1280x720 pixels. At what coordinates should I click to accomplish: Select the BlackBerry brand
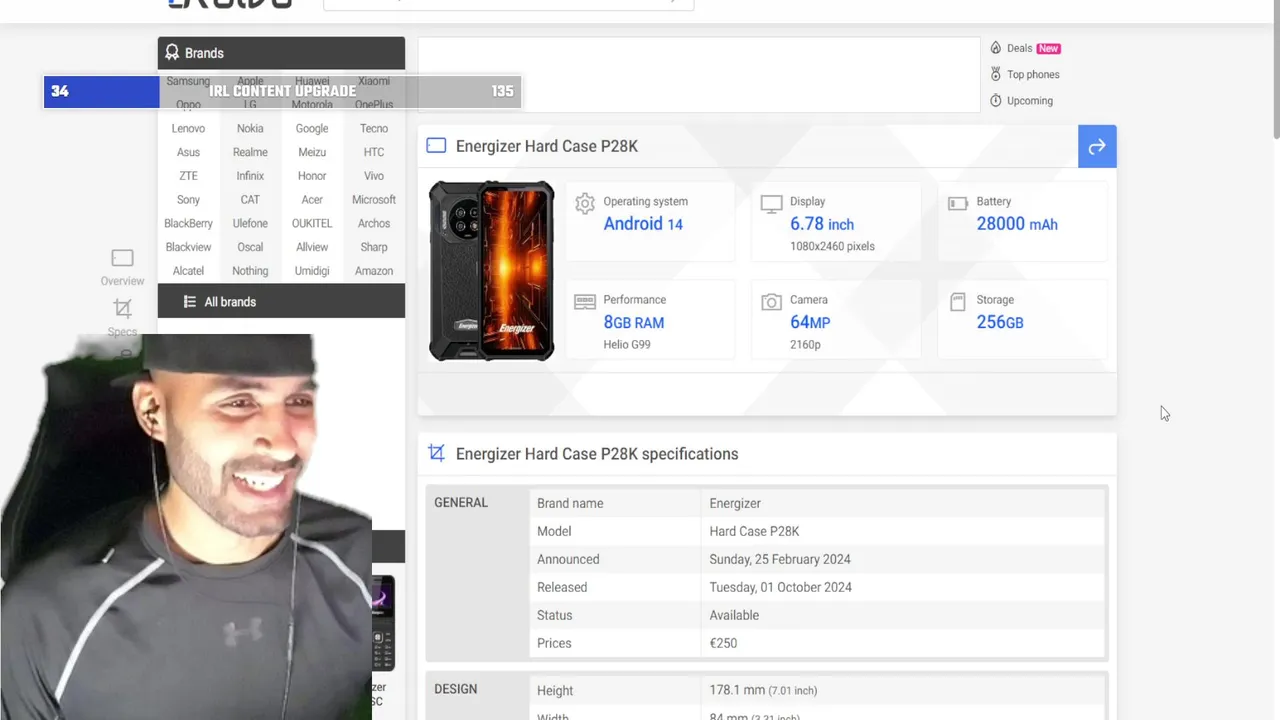pyautogui.click(x=188, y=224)
